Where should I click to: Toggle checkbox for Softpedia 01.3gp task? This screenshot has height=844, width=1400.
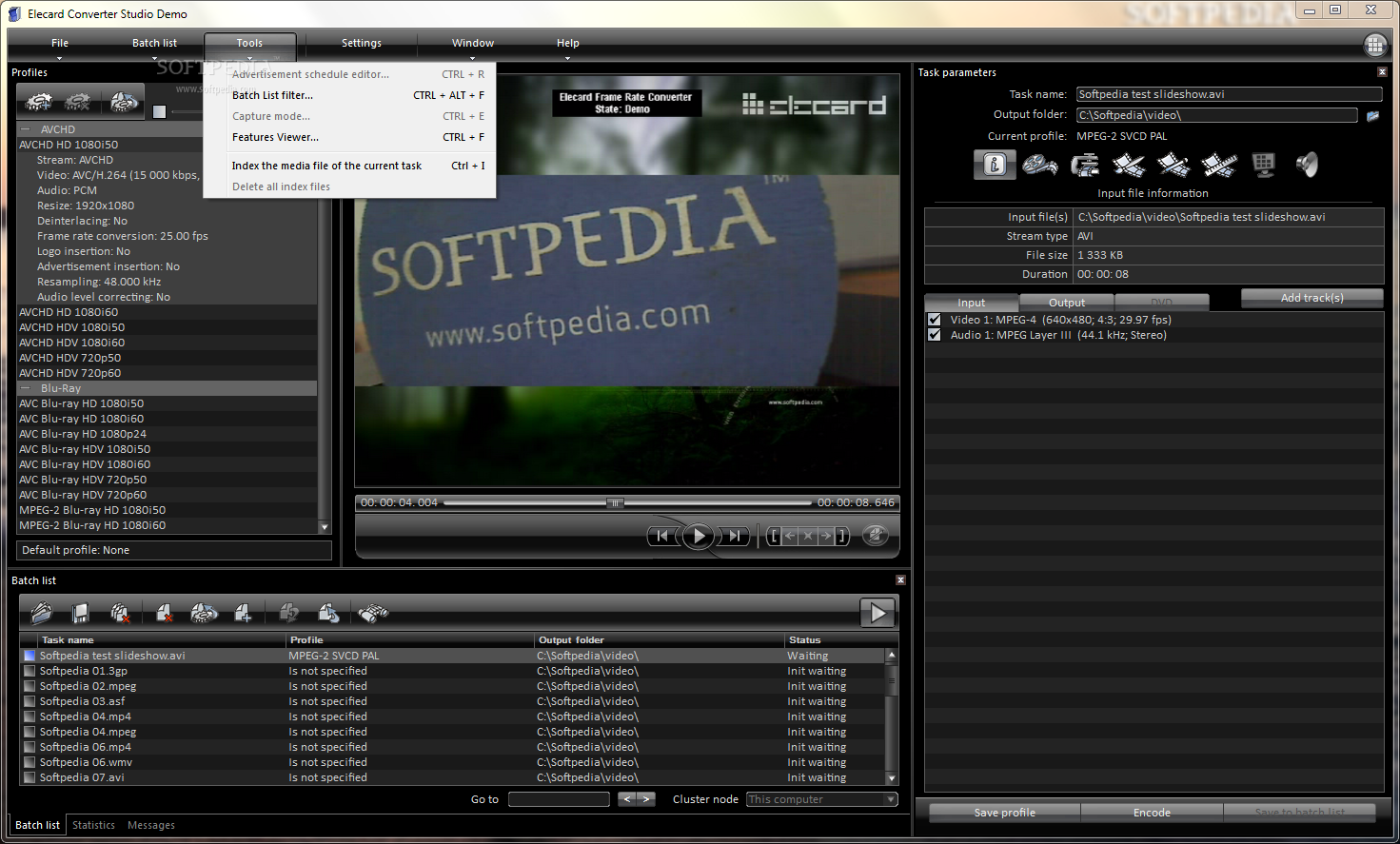pyautogui.click(x=30, y=671)
